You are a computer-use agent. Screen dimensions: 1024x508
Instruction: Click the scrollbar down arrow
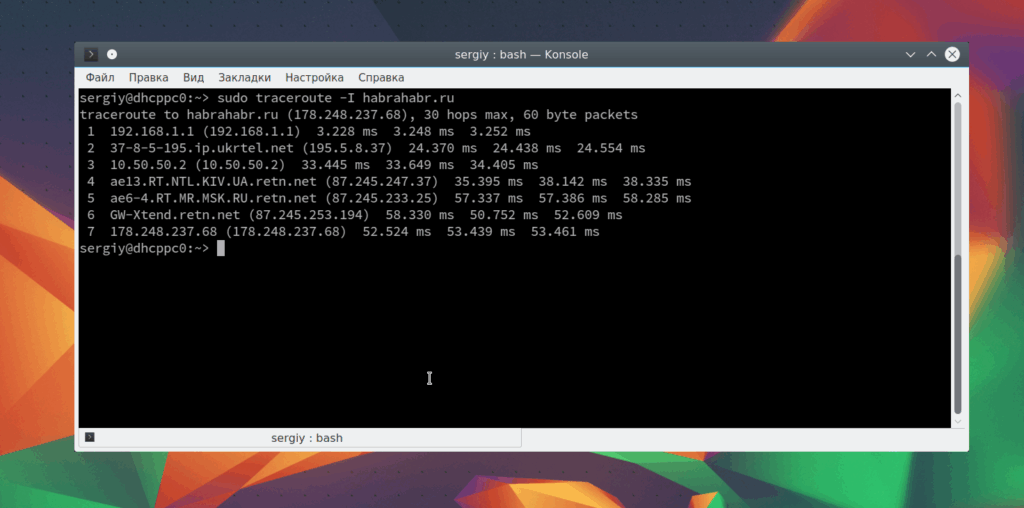click(958, 422)
